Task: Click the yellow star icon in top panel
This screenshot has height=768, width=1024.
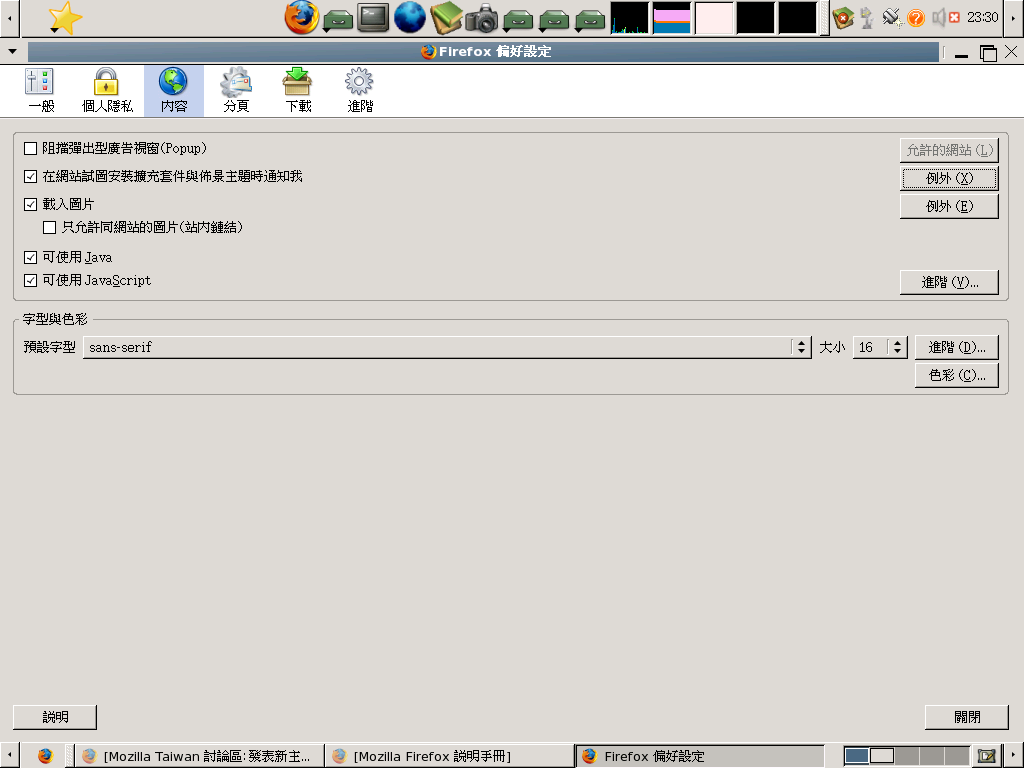Action: click(x=65, y=18)
